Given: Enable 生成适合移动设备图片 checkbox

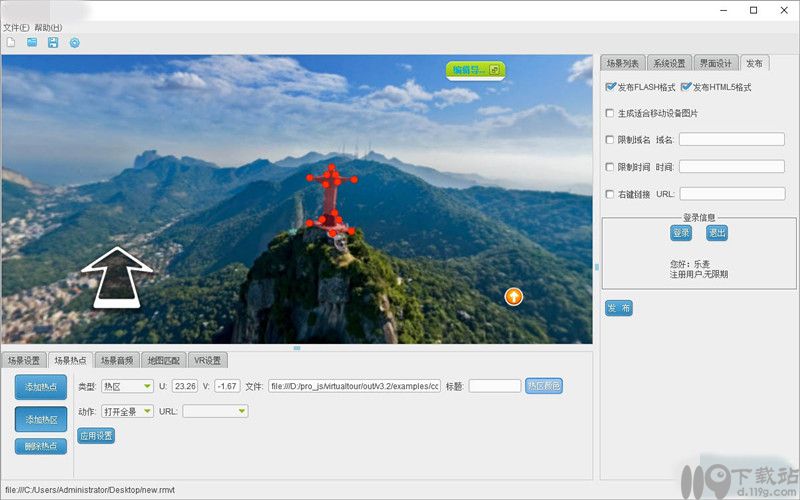Looking at the screenshot, I should 610,113.
